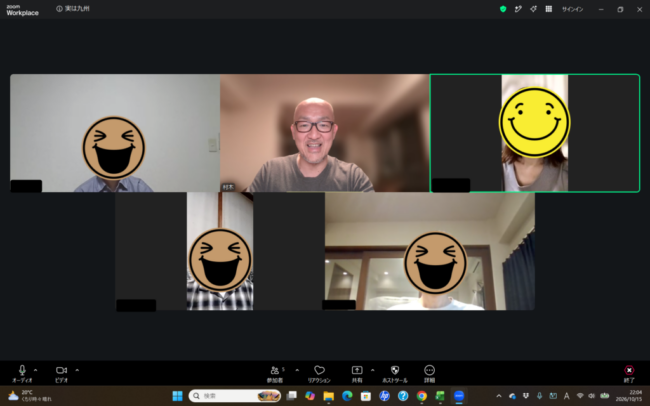The height and width of the screenshot is (406, 650).
Task: Open the Windows Start menu
Action: tap(177, 396)
